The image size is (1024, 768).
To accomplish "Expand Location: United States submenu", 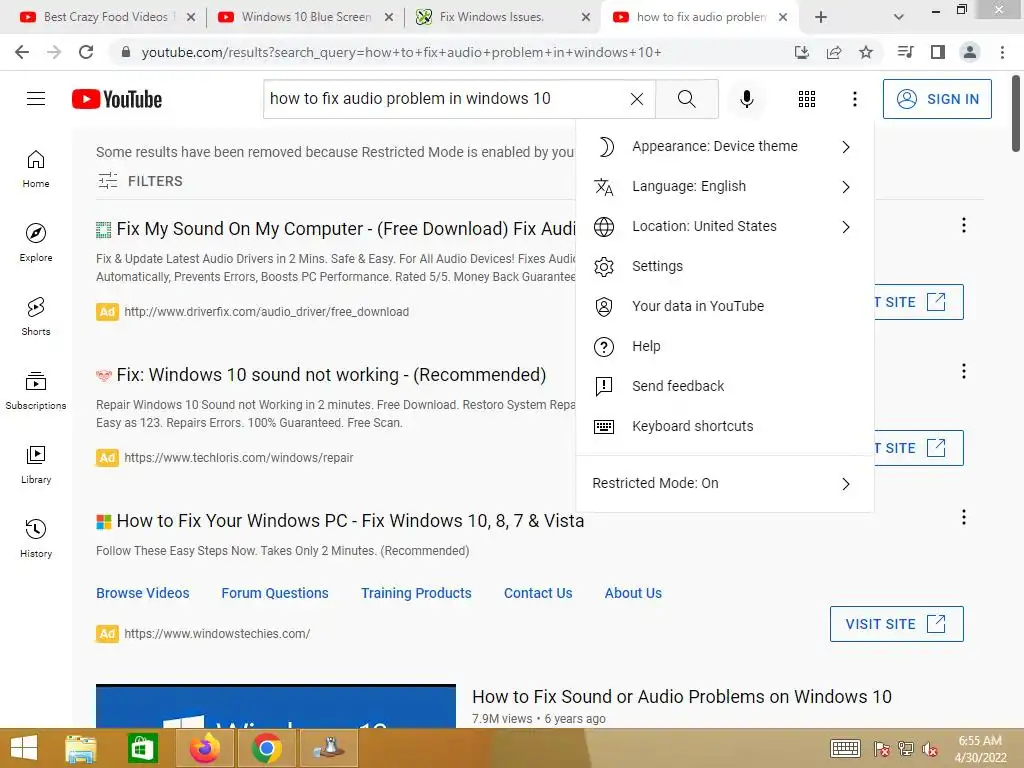I will tap(725, 227).
